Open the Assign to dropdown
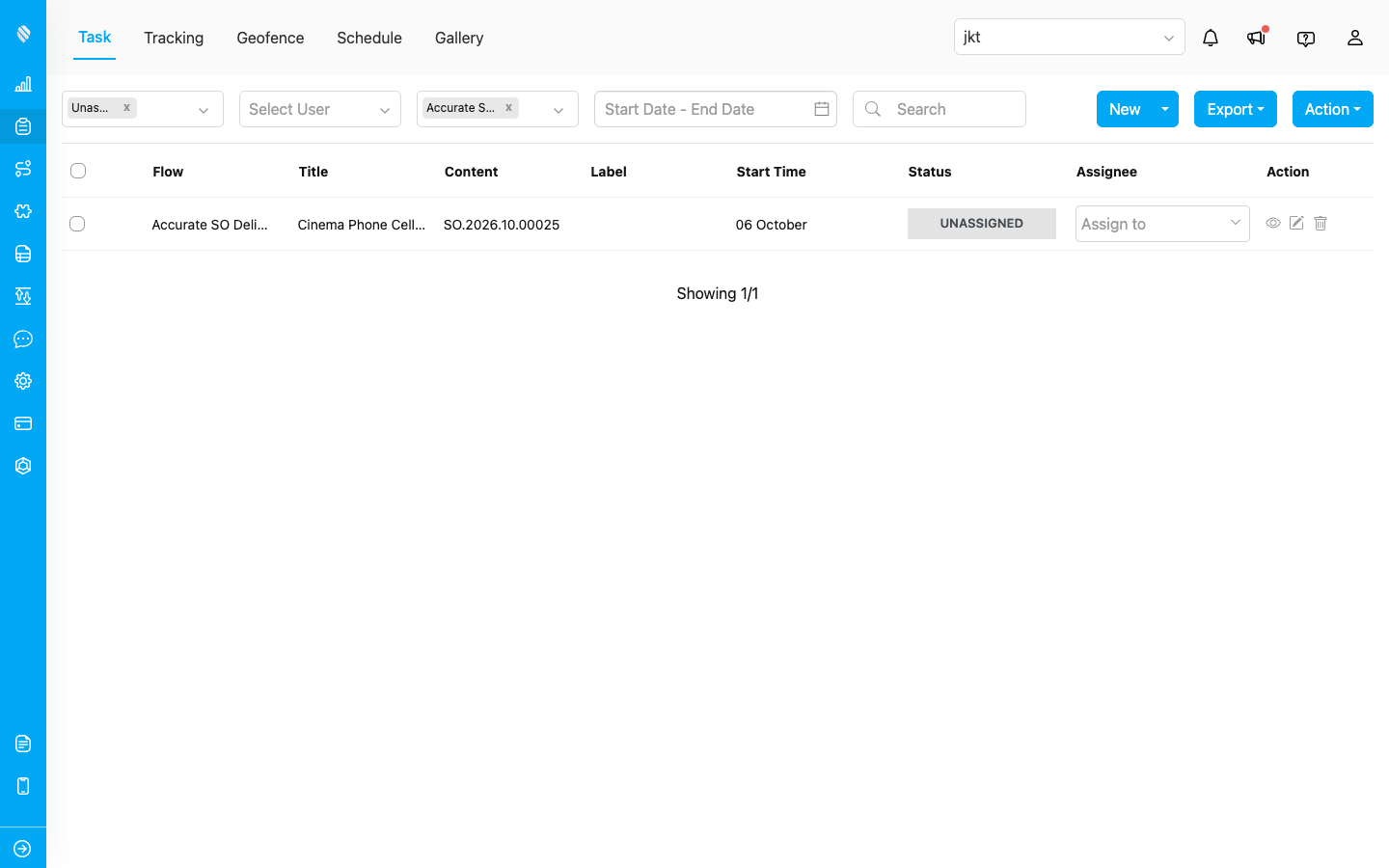1389x868 pixels. [1162, 224]
